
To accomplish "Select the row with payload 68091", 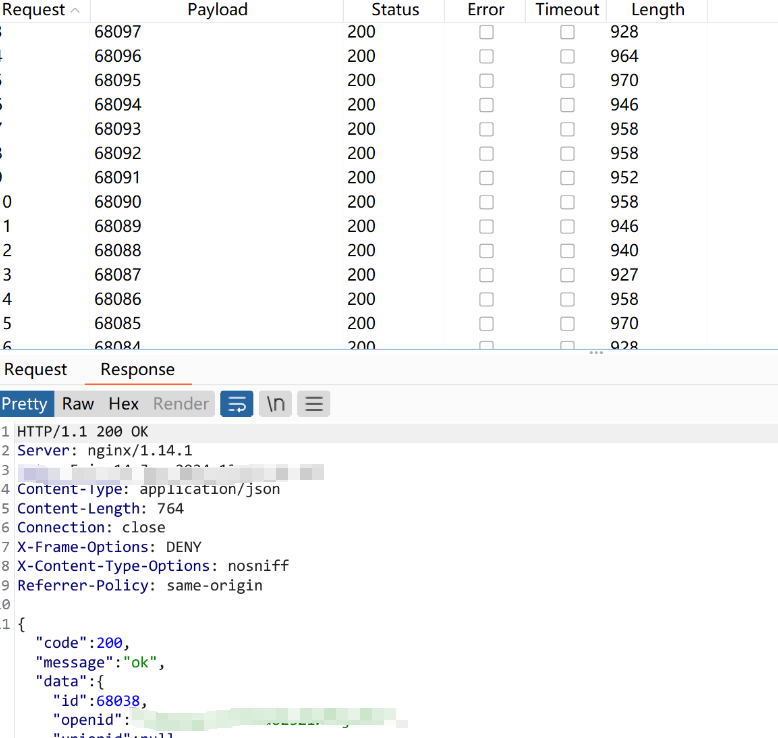I will click(389, 178).
